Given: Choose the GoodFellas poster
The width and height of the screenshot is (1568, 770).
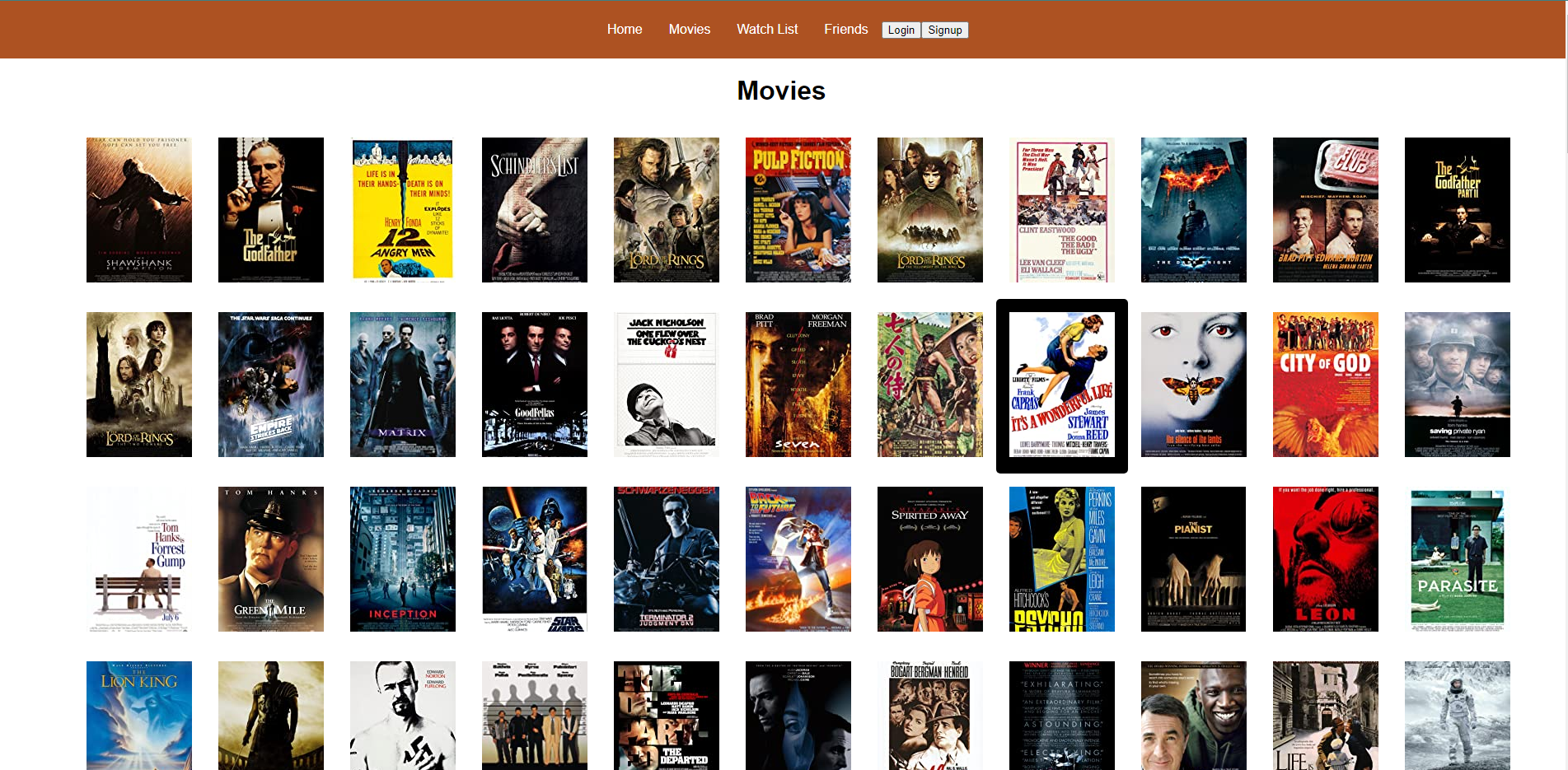Looking at the screenshot, I should pyautogui.click(x=535, y=385).
